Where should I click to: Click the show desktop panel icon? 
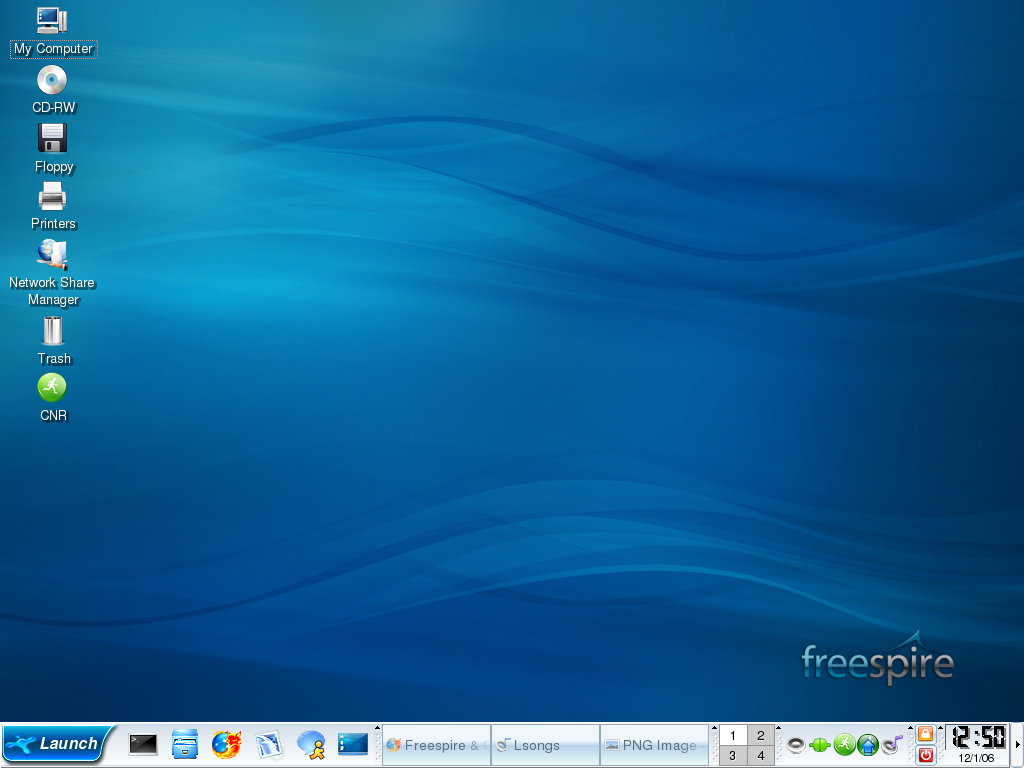[x=353, y=744]
